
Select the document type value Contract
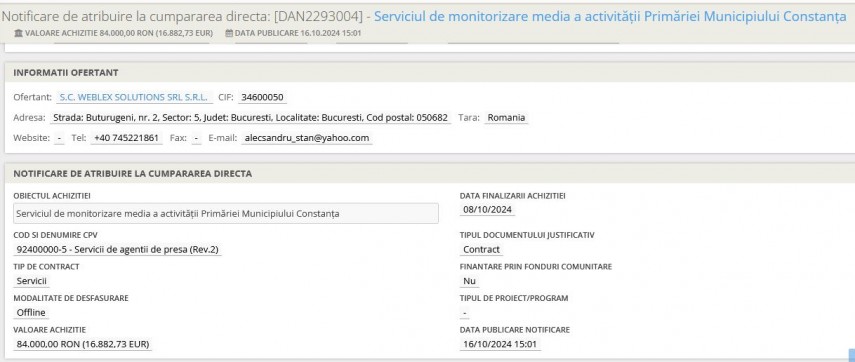[481, 250]
